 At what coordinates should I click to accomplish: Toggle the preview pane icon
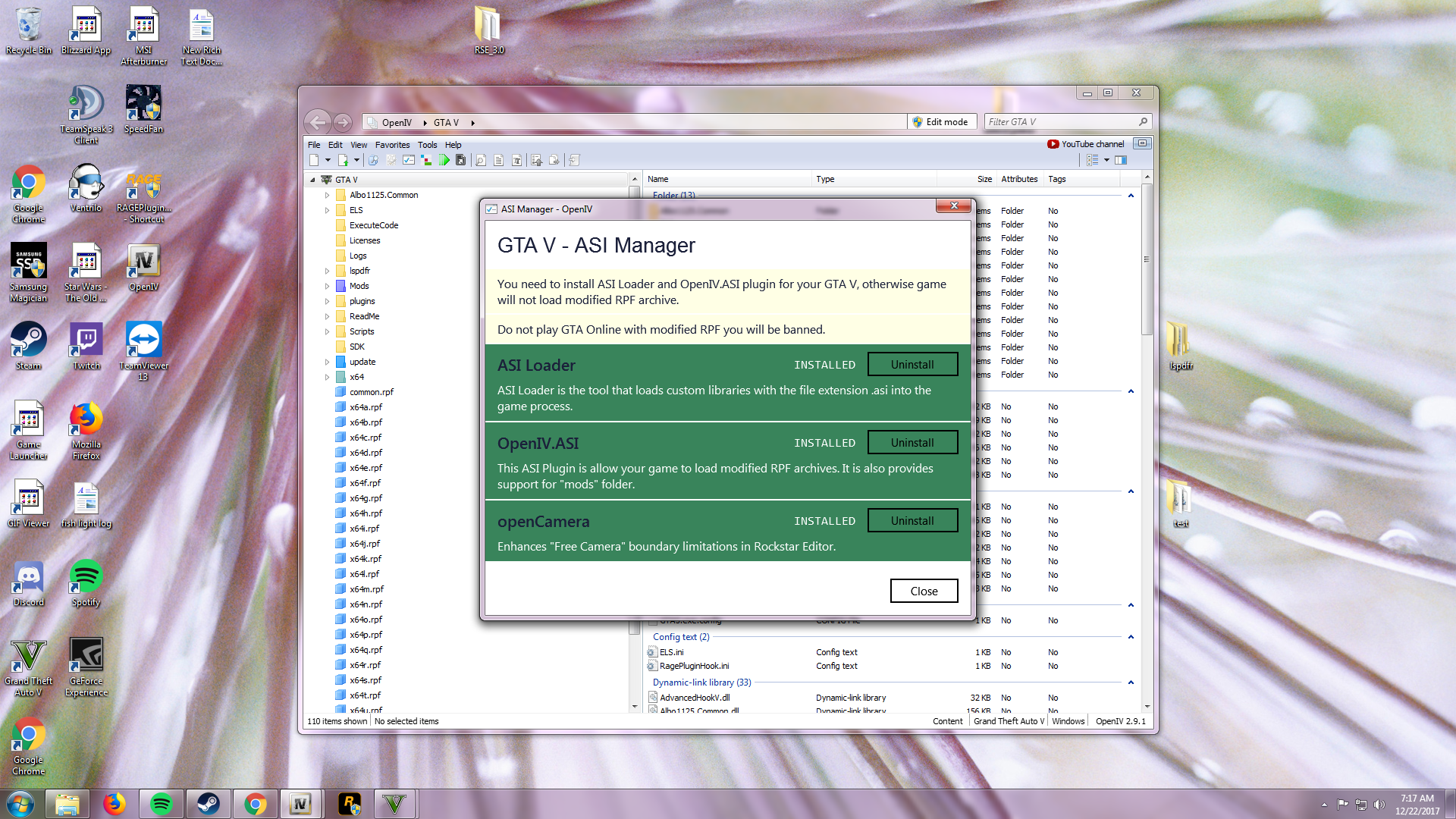tap(1121, 160)
